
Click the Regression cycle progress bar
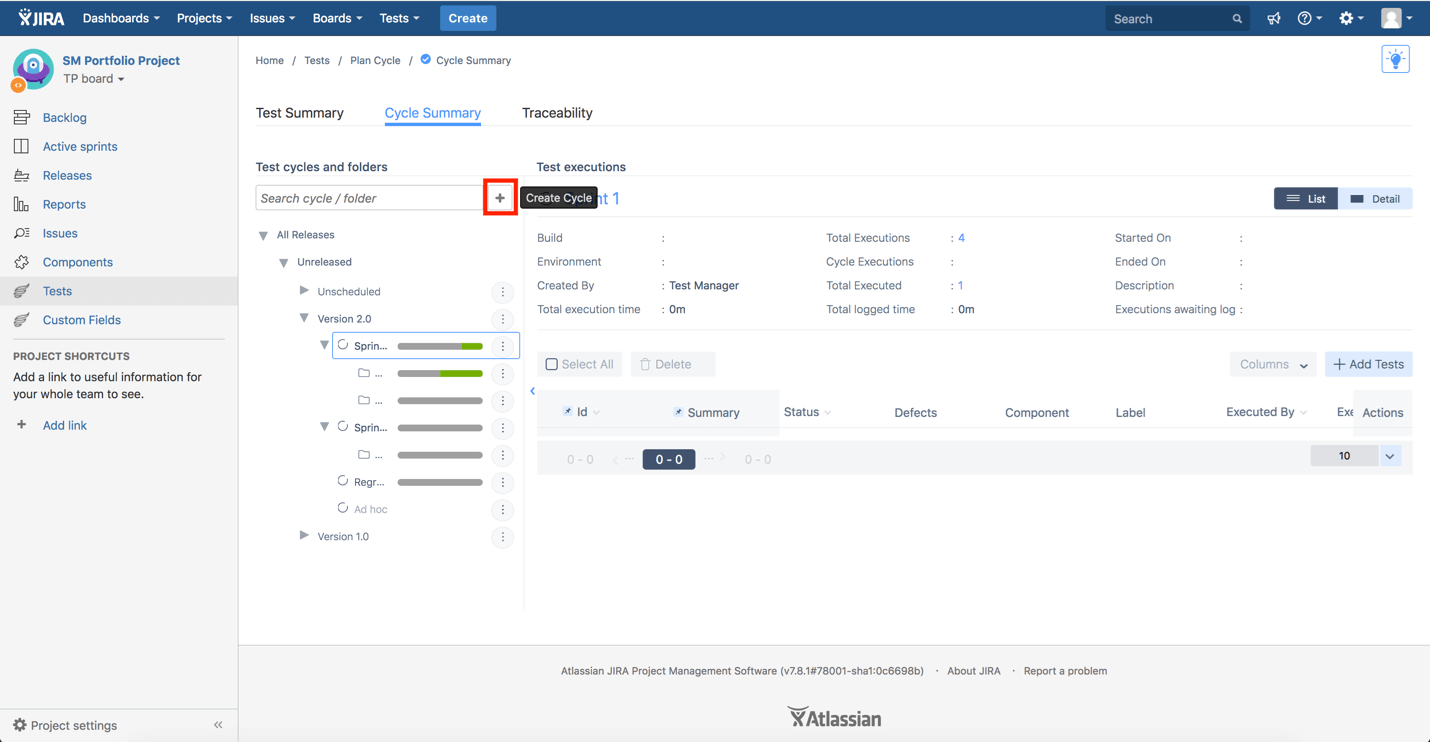[x=440, y=482]
